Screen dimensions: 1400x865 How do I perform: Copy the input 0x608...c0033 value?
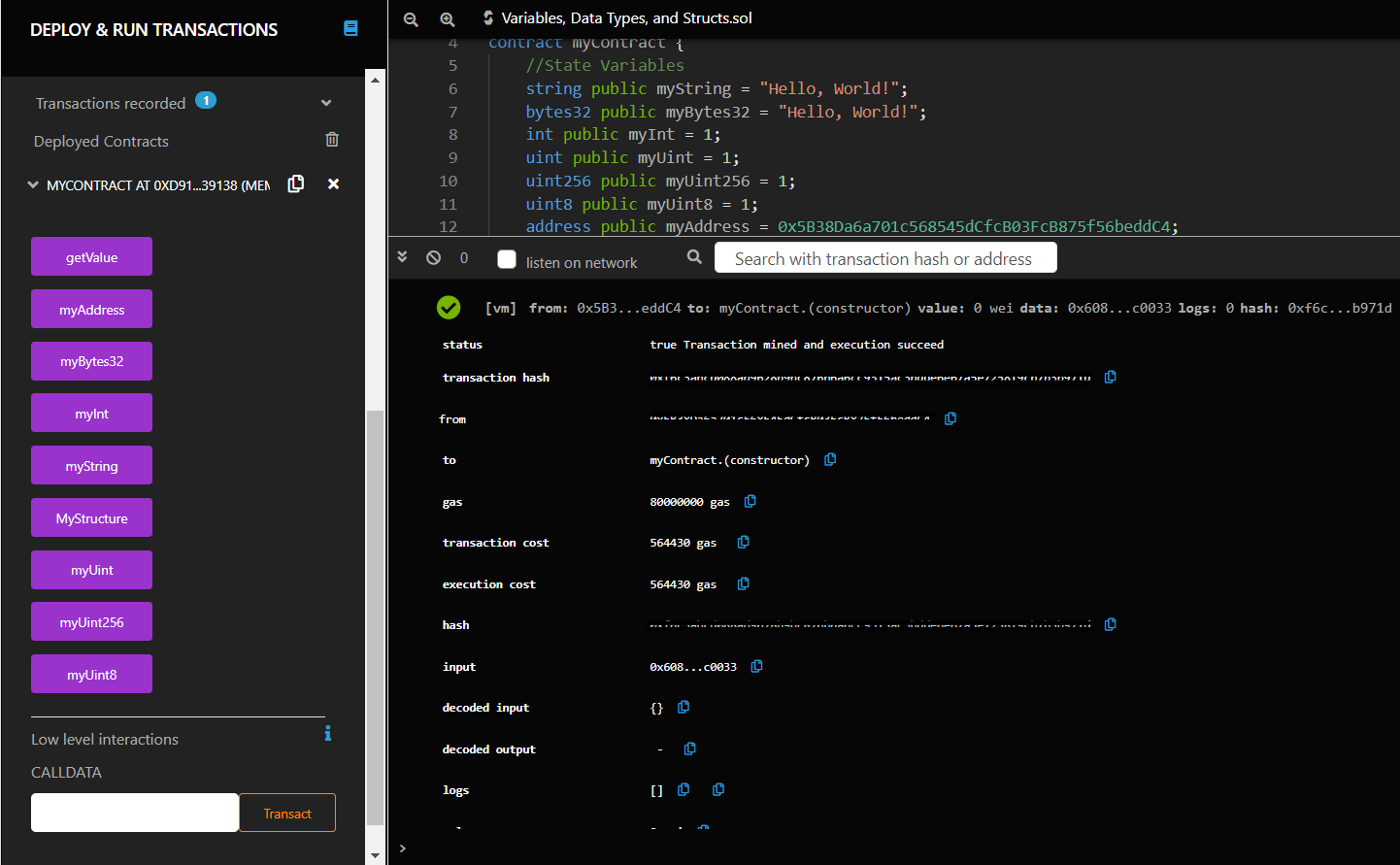(756, 666)
